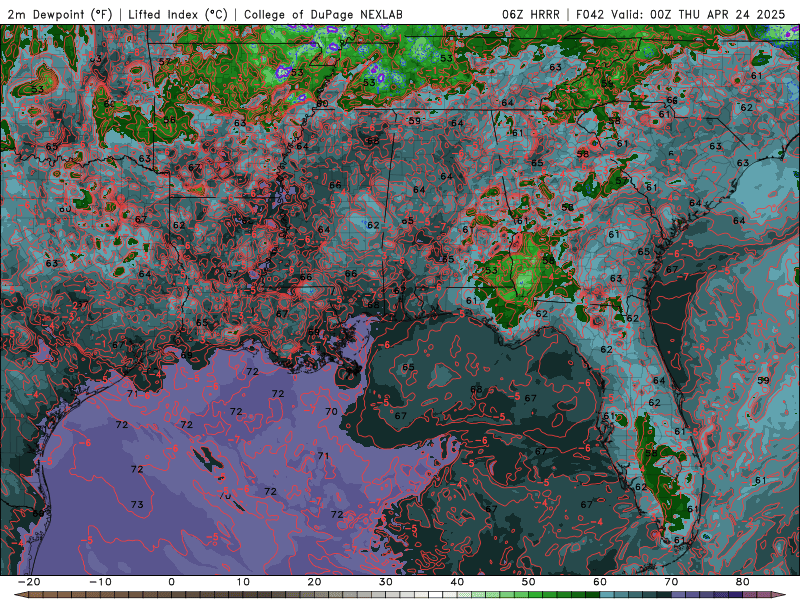The width and height of the screenshot is (800, 600).
Task: Click the "50" label on the color scale
Action: [x=529, y=582]
